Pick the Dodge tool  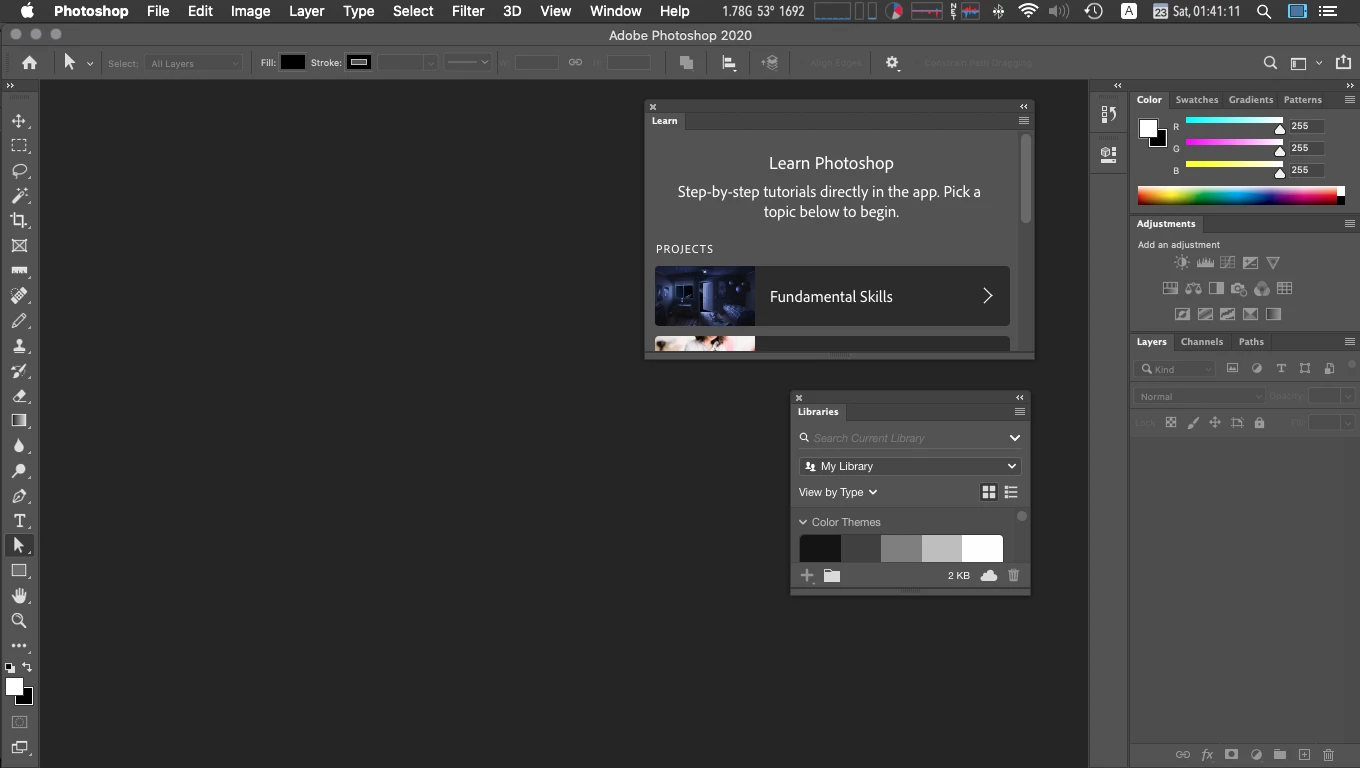pyautogui.click(x=19, y=471)
